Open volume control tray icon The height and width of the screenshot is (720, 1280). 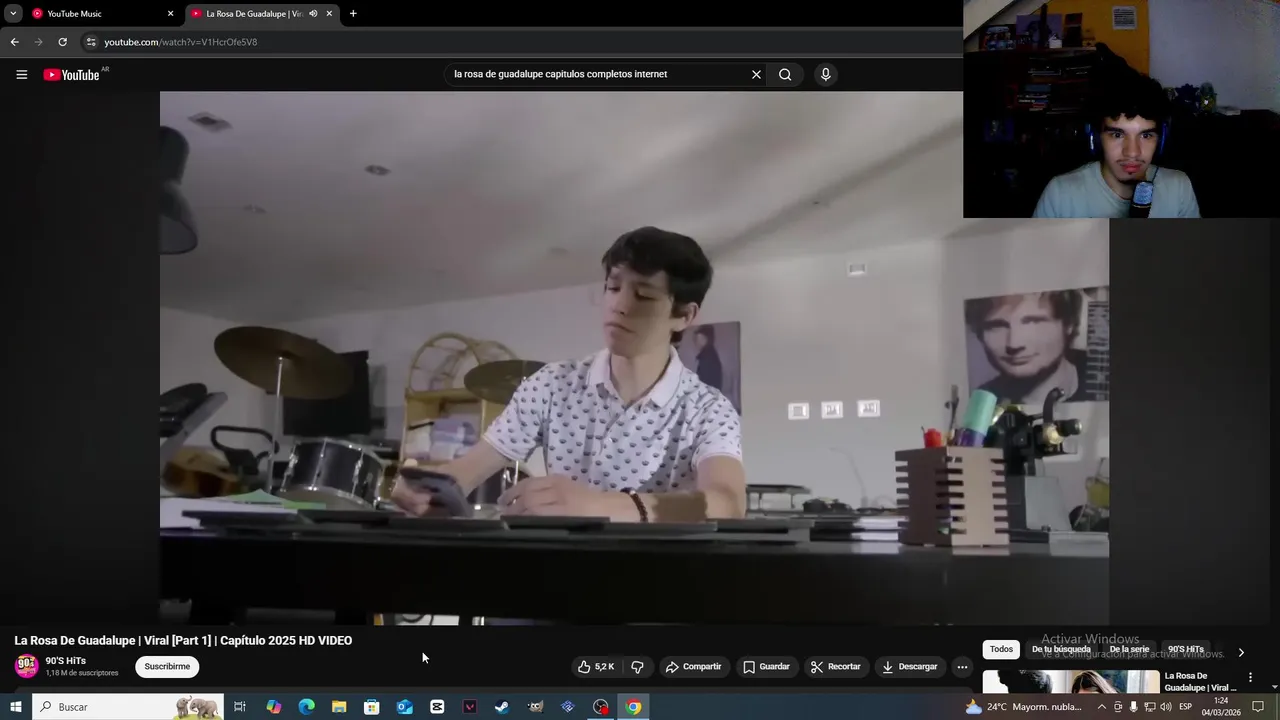[1165, 707]
